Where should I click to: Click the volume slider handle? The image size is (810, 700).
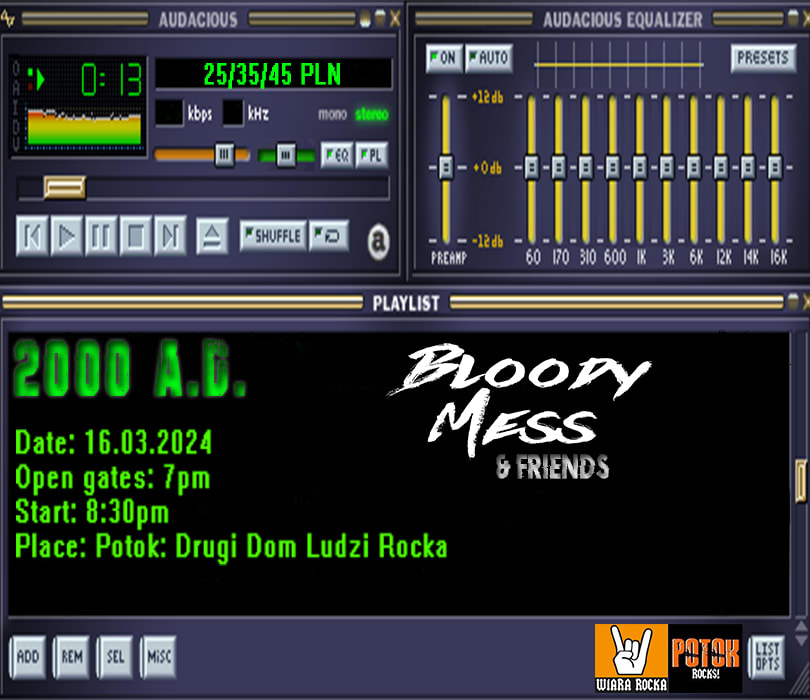224,154
